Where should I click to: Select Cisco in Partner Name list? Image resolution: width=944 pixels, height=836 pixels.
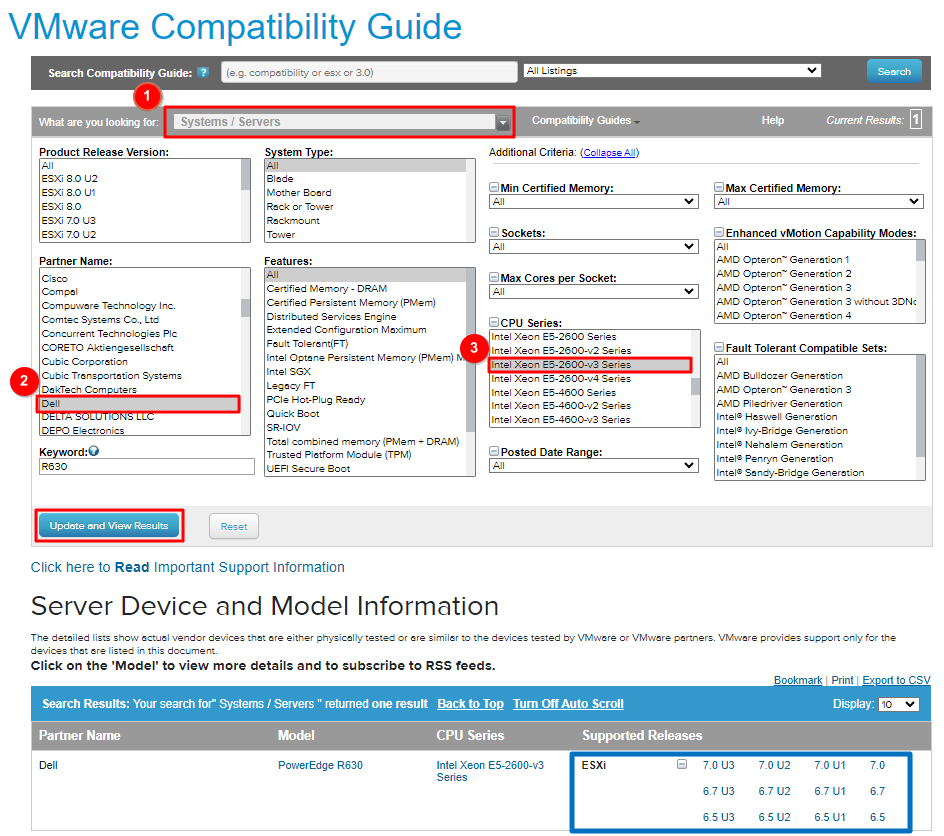coord(55,279)
